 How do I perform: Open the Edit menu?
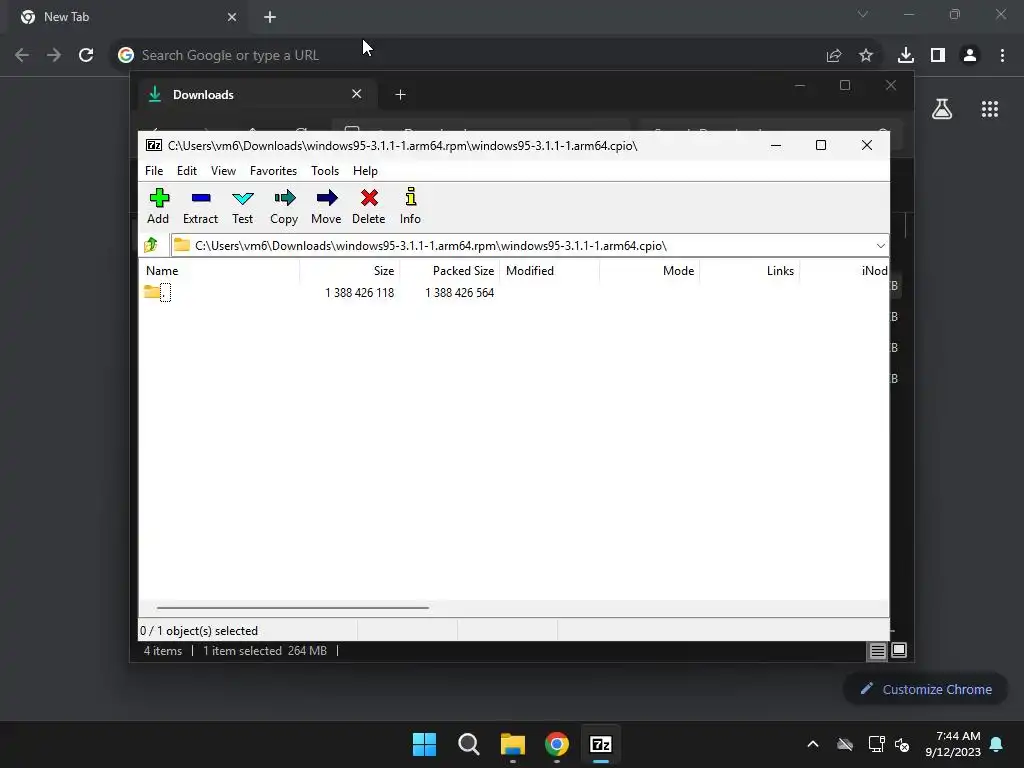187,170
